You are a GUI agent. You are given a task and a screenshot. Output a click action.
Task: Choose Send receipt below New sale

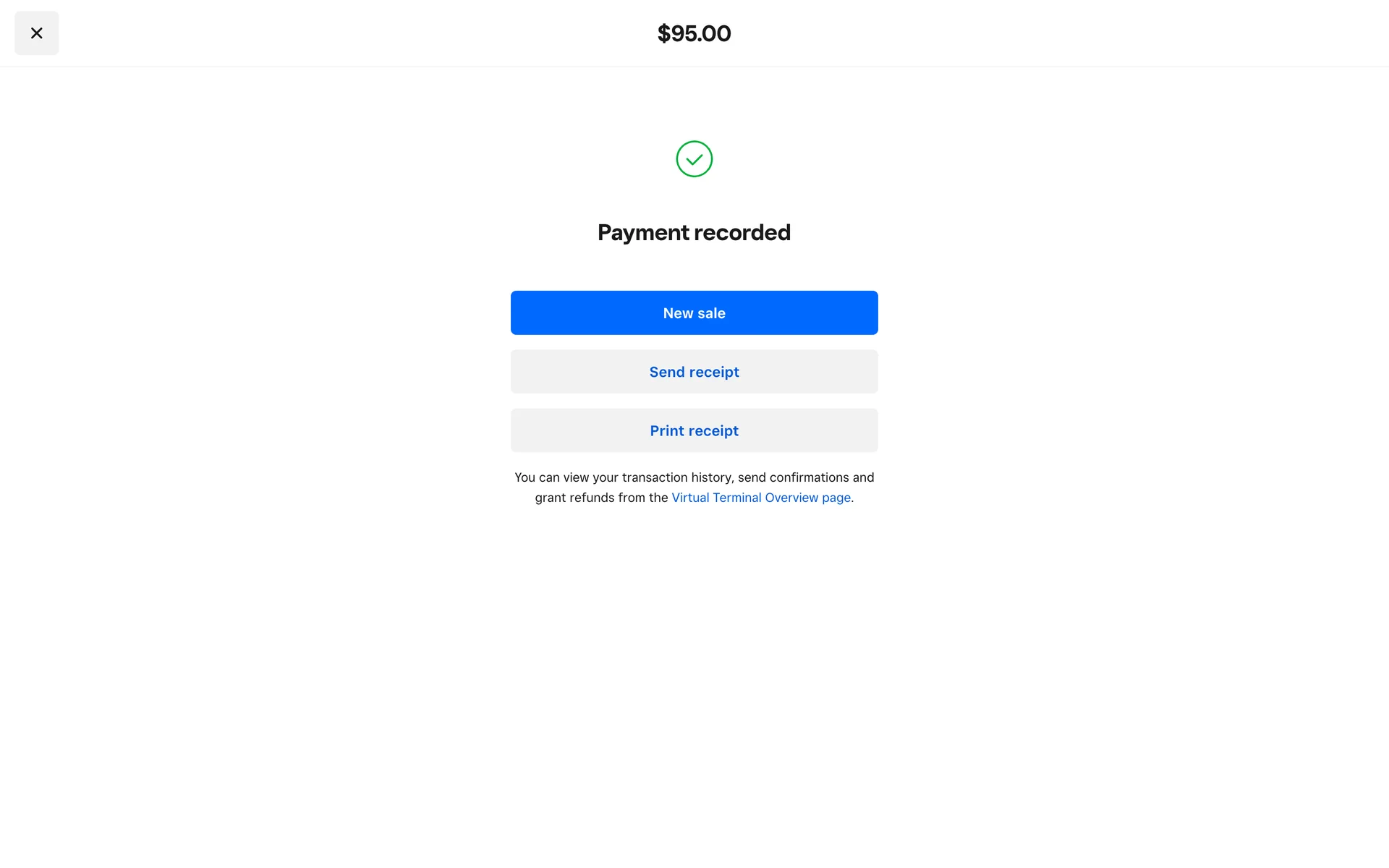694,372
